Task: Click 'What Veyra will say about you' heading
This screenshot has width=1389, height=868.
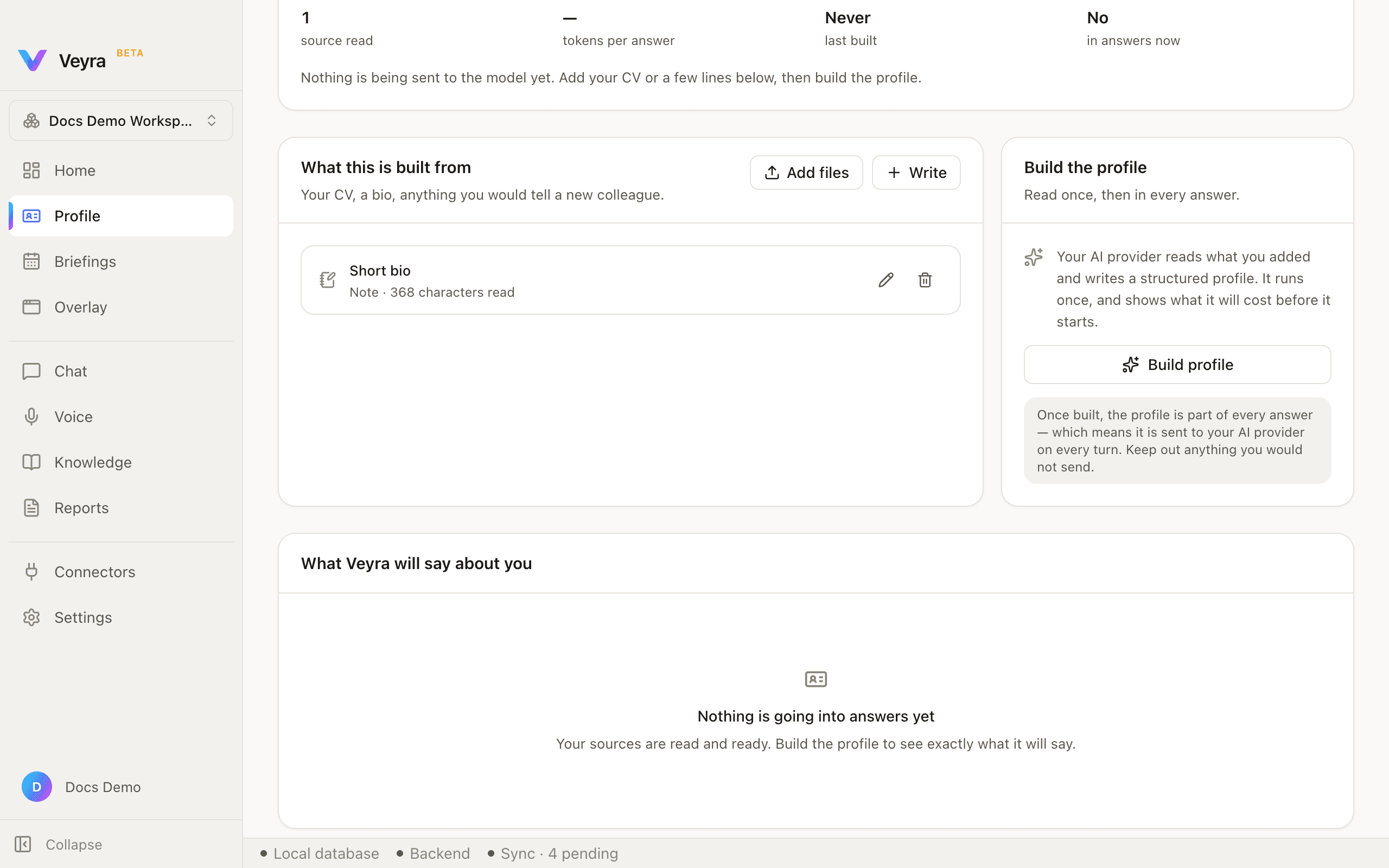Action: [x=416, y=563]
